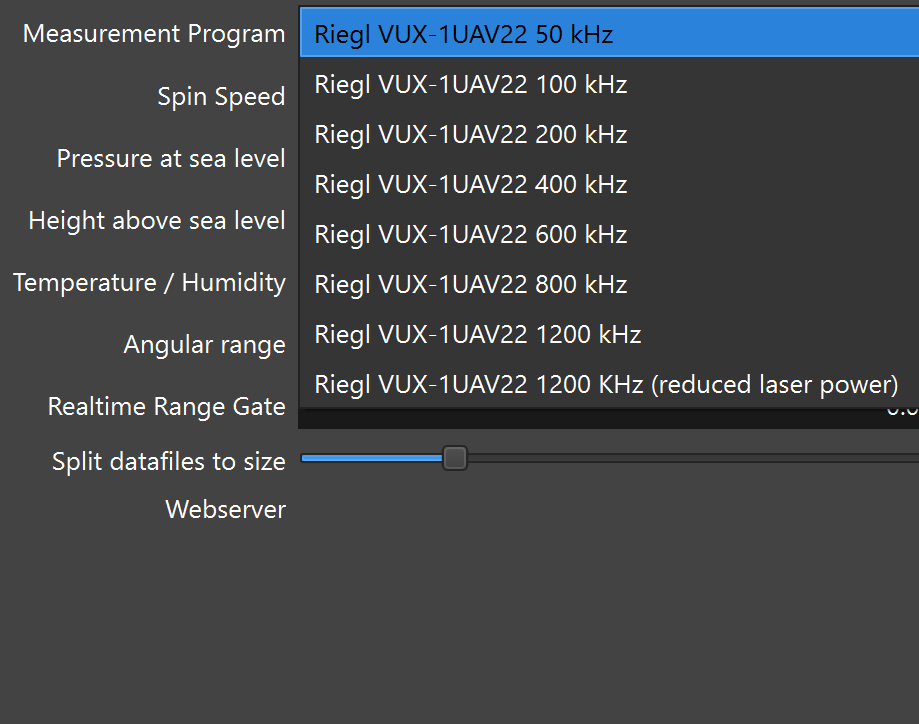919x724 pixels.
Task: Click the Temperature / Humidity label
Action: 149,283
